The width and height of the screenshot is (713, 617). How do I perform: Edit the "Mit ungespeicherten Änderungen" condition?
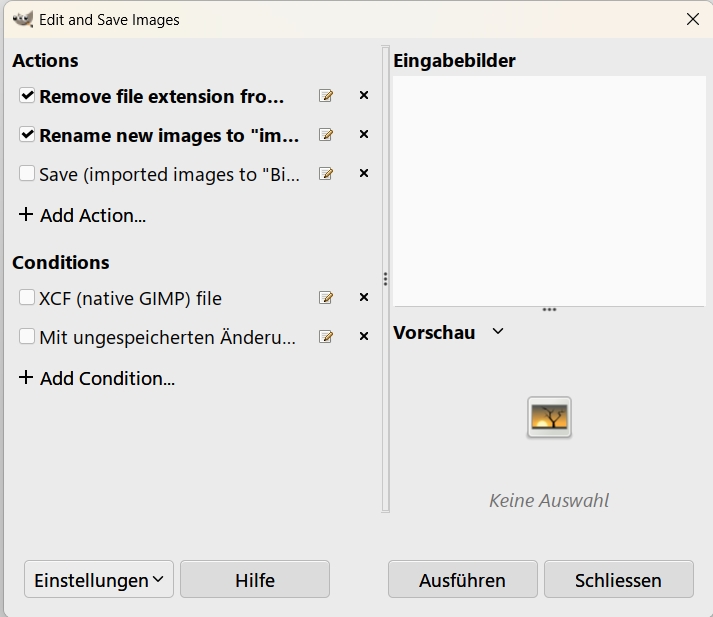(325, 337)
